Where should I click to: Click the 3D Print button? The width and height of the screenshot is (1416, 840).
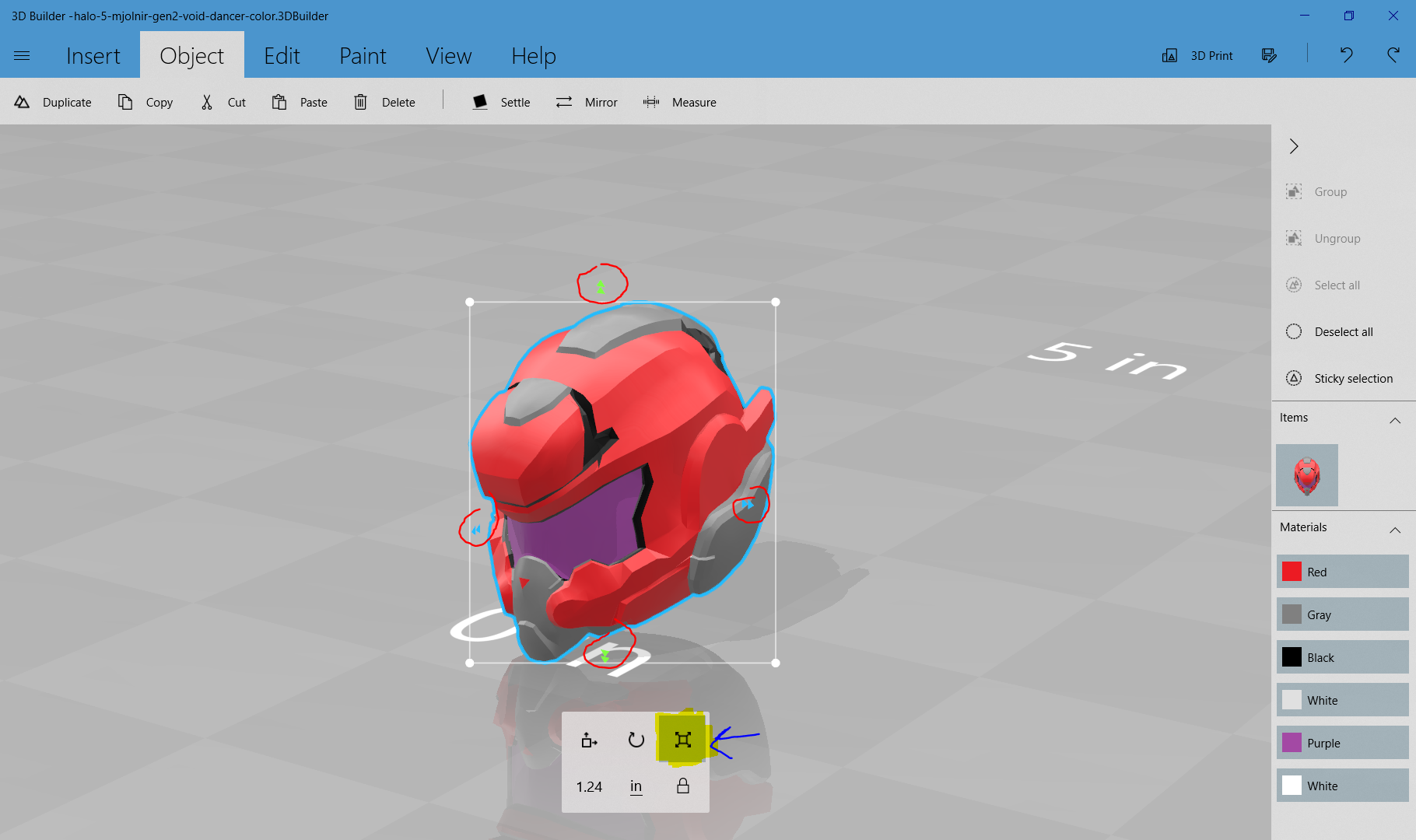click(x=1197, y=55)
